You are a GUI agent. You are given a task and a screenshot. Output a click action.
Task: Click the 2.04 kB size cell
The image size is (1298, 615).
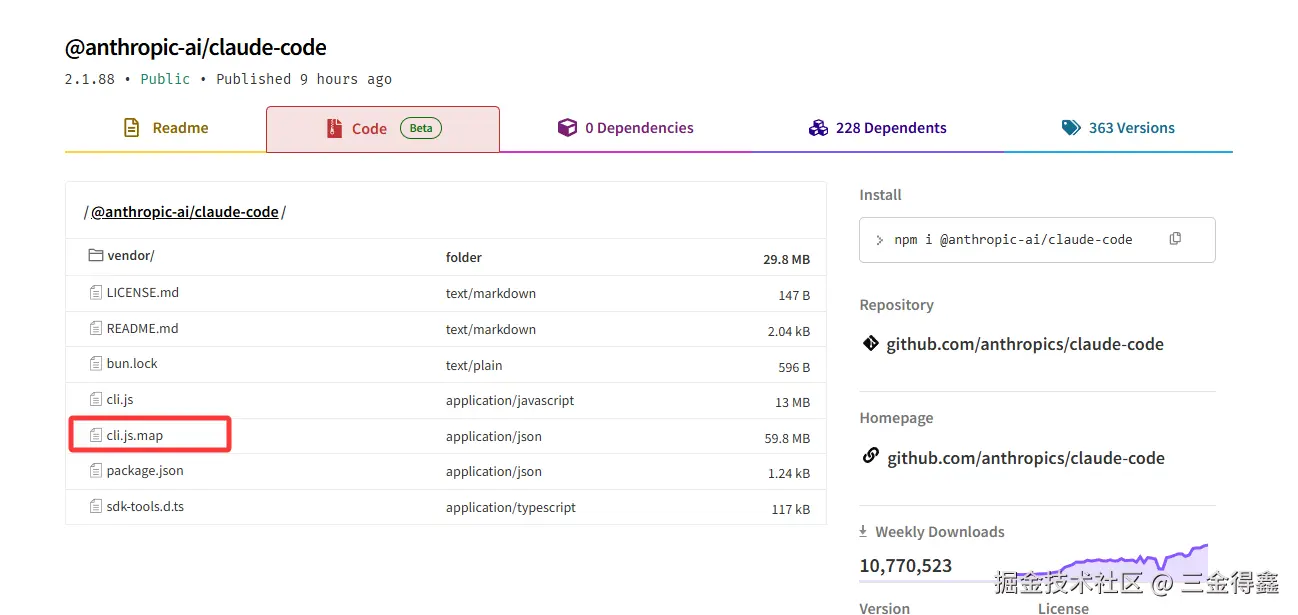click(789, 331)
